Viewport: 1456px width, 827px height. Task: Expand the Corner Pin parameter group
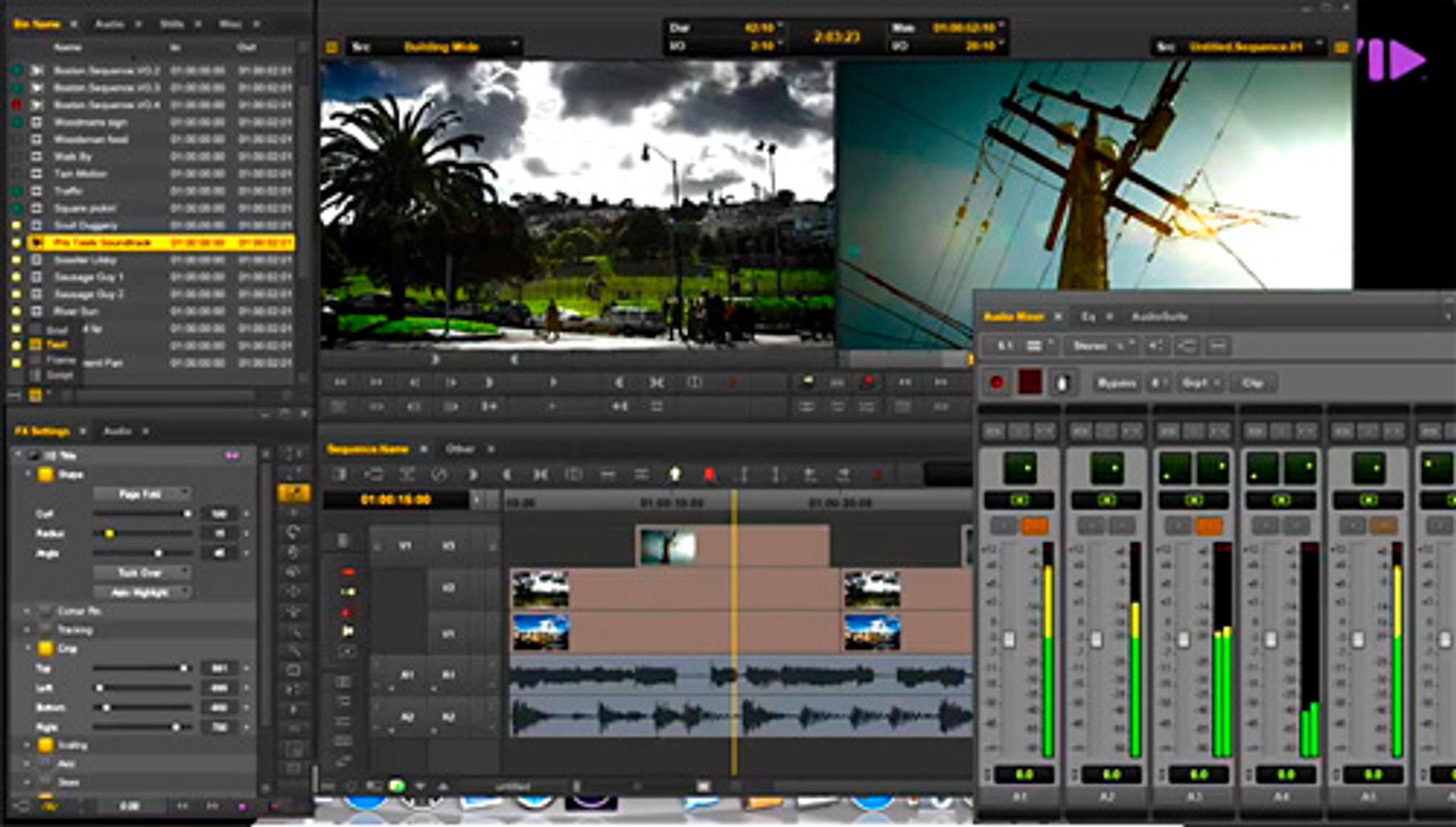[x=28, y=611]
